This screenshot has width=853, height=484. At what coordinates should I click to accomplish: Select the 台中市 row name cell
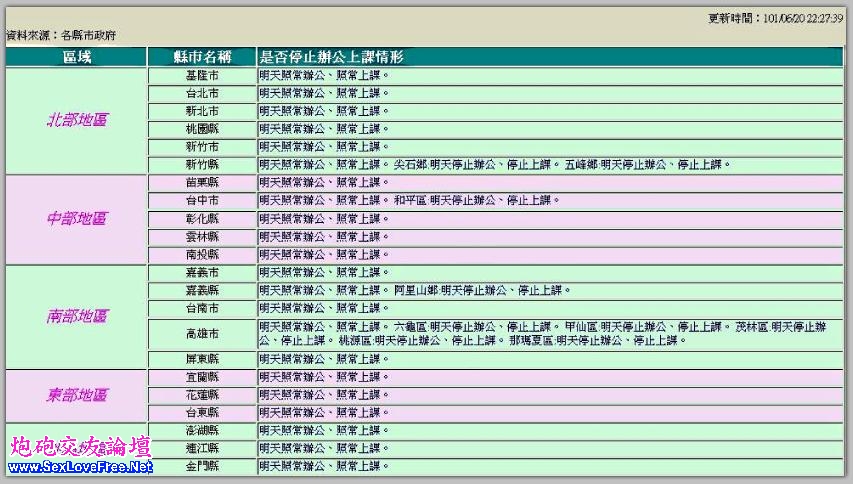202,200
